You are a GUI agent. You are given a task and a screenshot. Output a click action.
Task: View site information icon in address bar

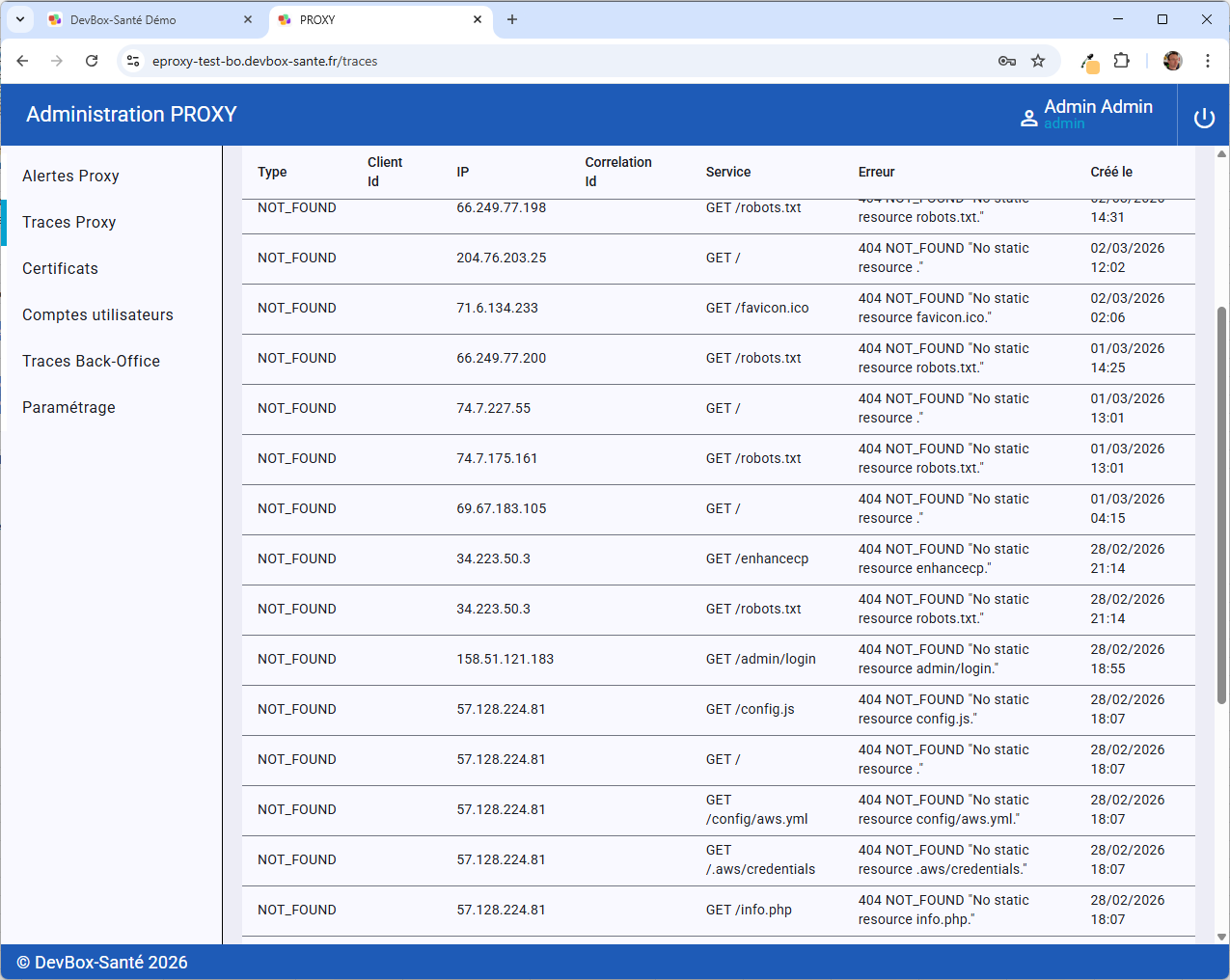click(x=133, y=61)
